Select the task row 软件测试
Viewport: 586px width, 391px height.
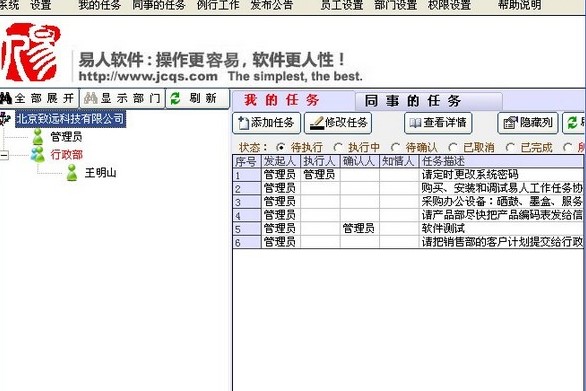(x=408, y=229)
